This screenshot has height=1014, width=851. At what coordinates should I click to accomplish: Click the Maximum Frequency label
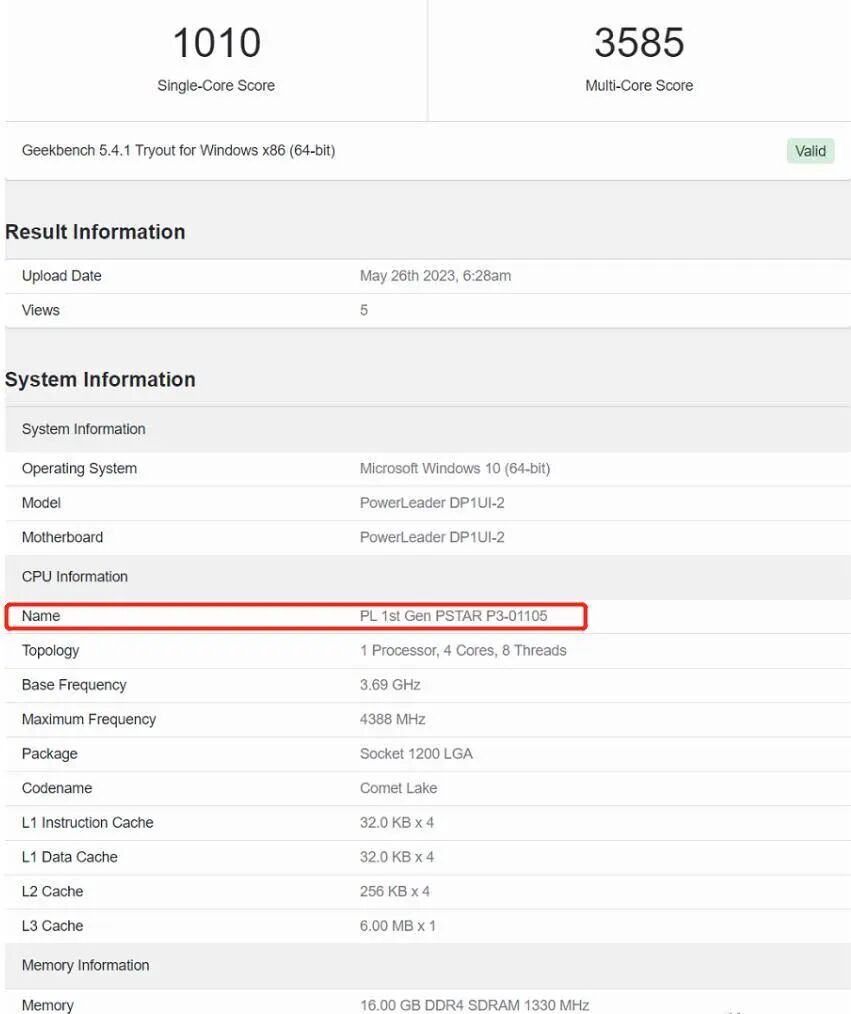[89, 719]
